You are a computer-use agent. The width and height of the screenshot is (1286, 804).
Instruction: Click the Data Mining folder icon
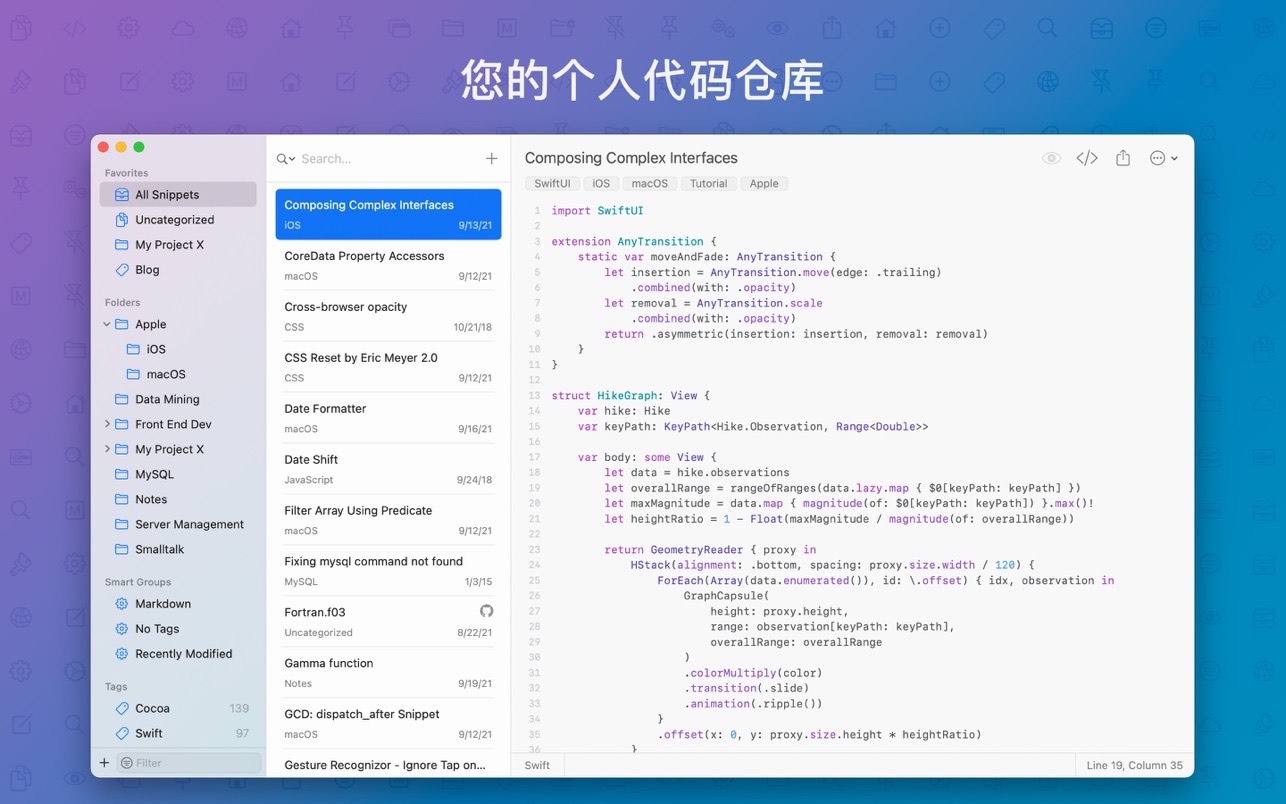coord(121,399)
